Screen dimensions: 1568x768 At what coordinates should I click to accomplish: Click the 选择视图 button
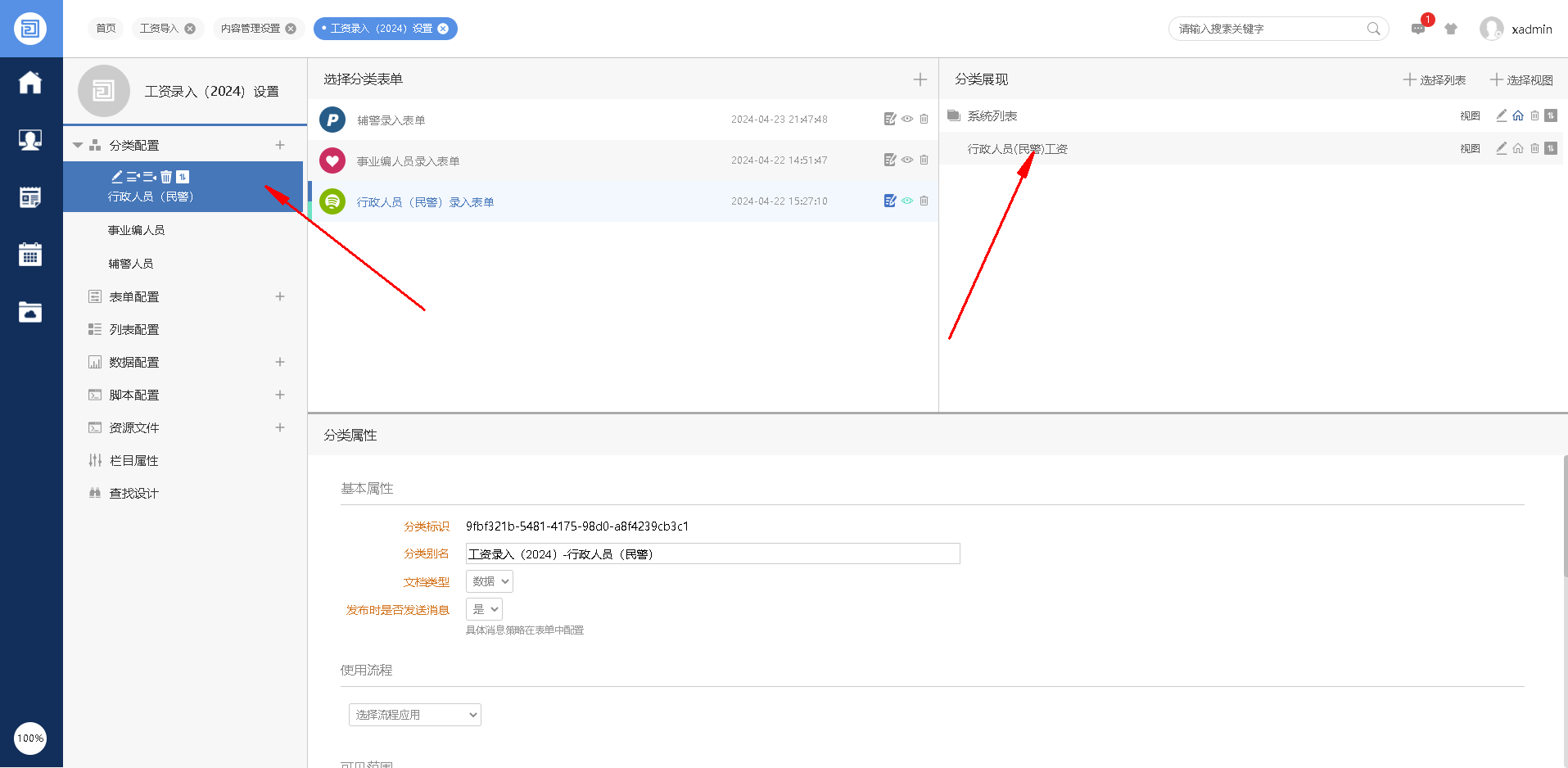(1521, 80)
